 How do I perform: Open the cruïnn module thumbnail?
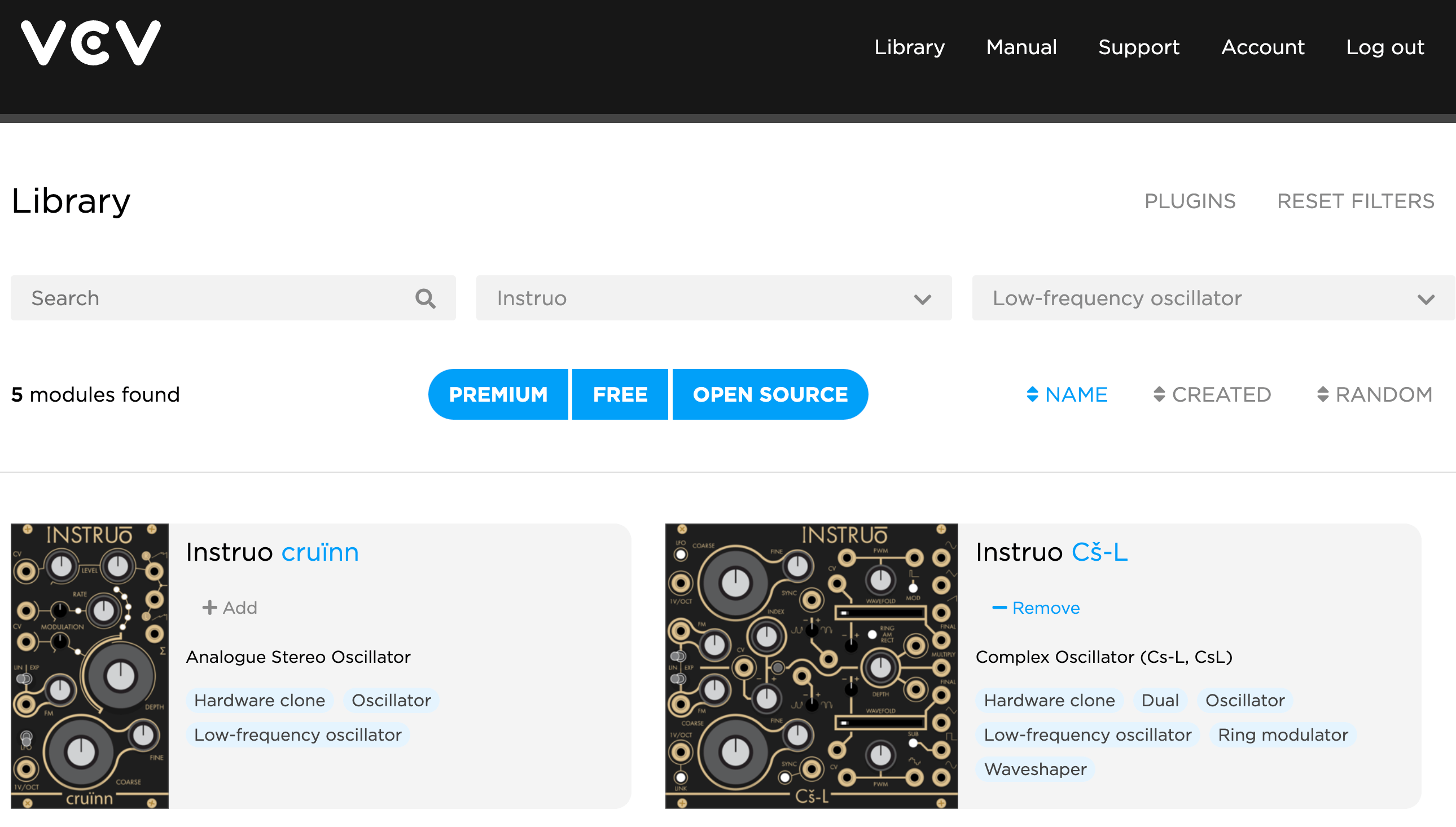click(x=90, y=666)
